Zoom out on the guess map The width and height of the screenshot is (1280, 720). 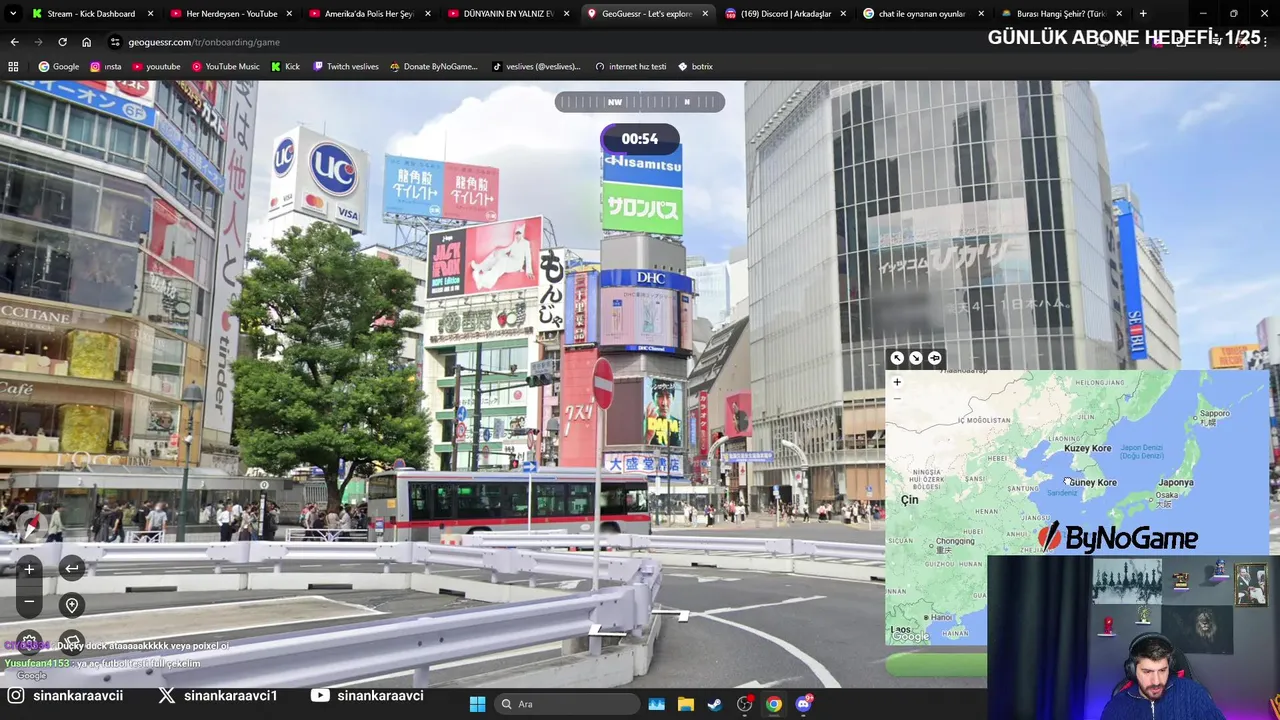coord(897,398)
